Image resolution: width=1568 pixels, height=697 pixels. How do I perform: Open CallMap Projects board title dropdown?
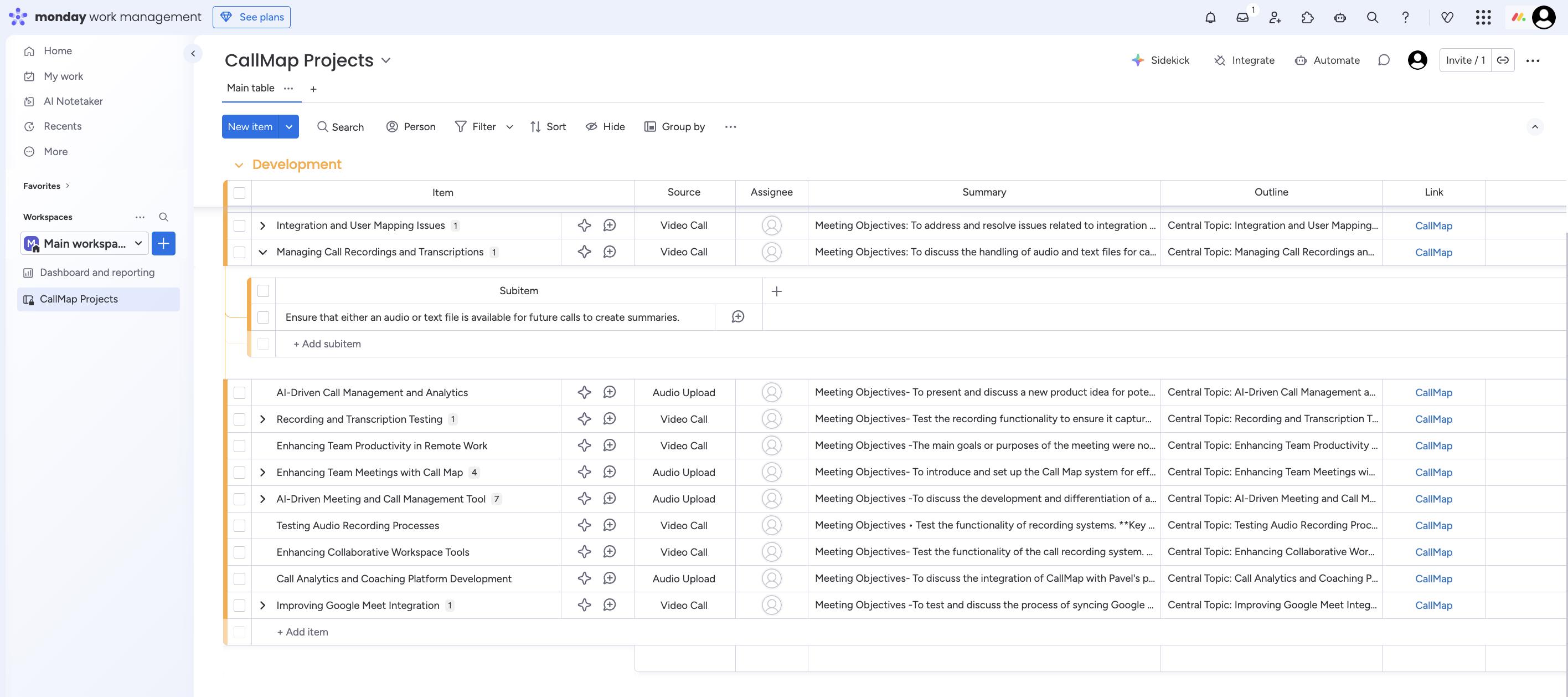click(385, 60)
